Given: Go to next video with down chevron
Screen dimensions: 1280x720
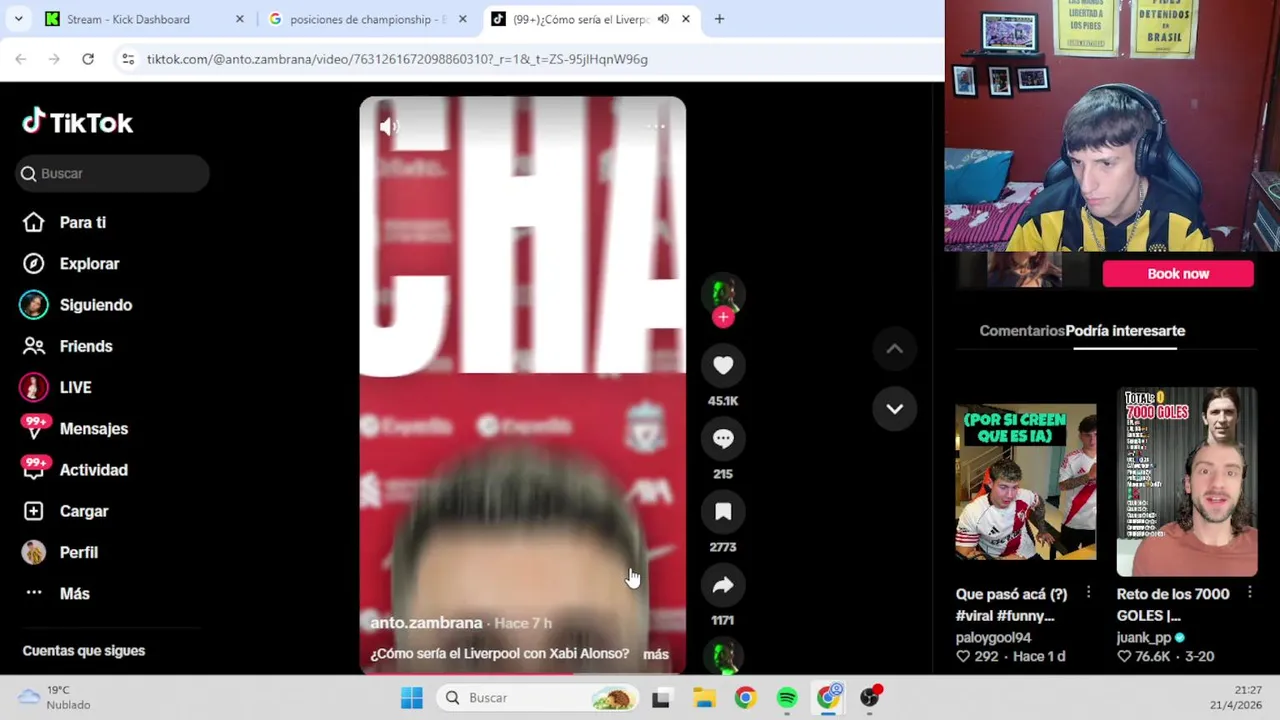Looking at the screenshot, I should point(894,409).
